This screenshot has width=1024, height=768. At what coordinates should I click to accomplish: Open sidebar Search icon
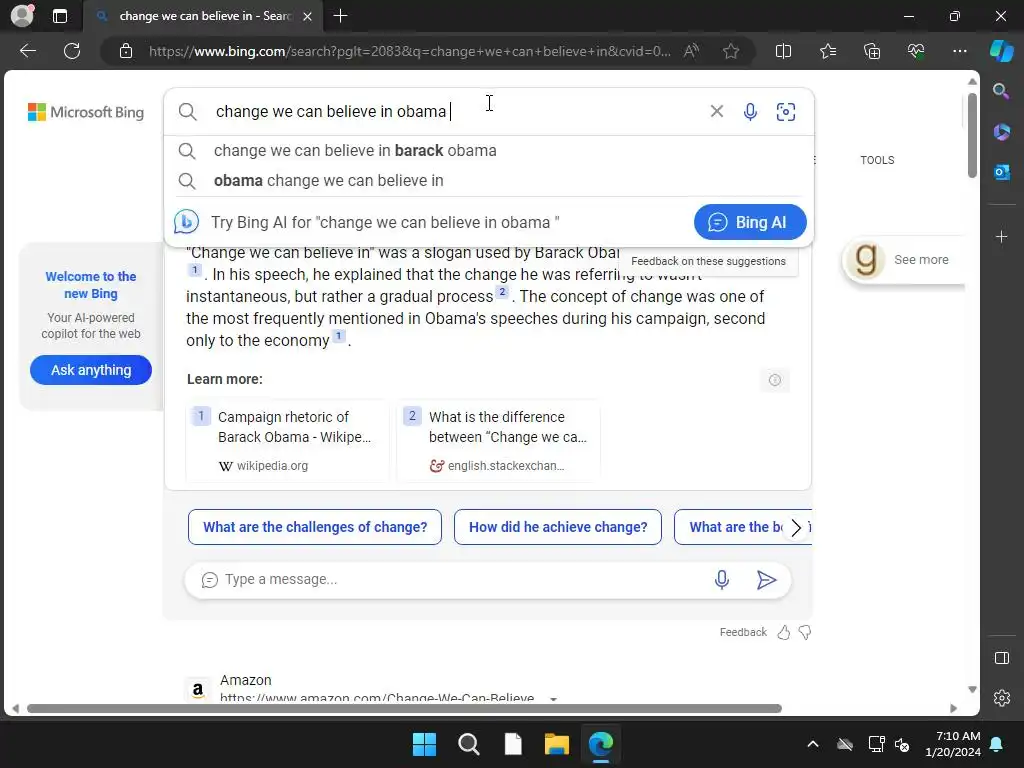(x=1000, y=91)
